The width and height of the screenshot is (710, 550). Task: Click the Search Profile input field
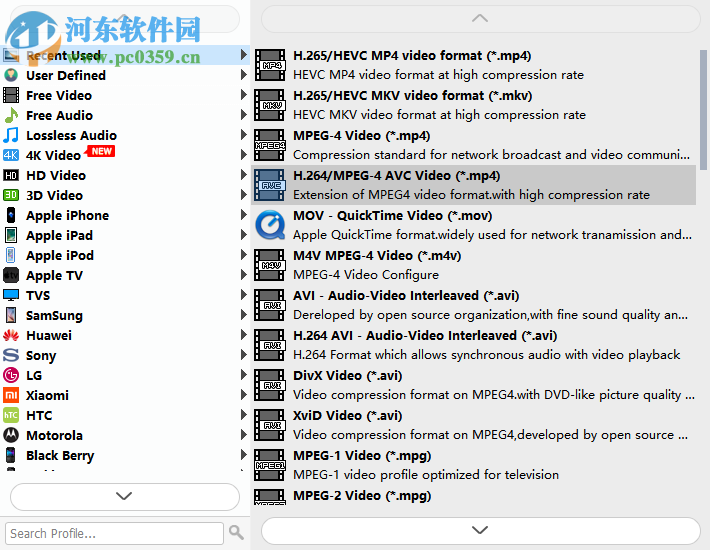[x=114, y=533]
